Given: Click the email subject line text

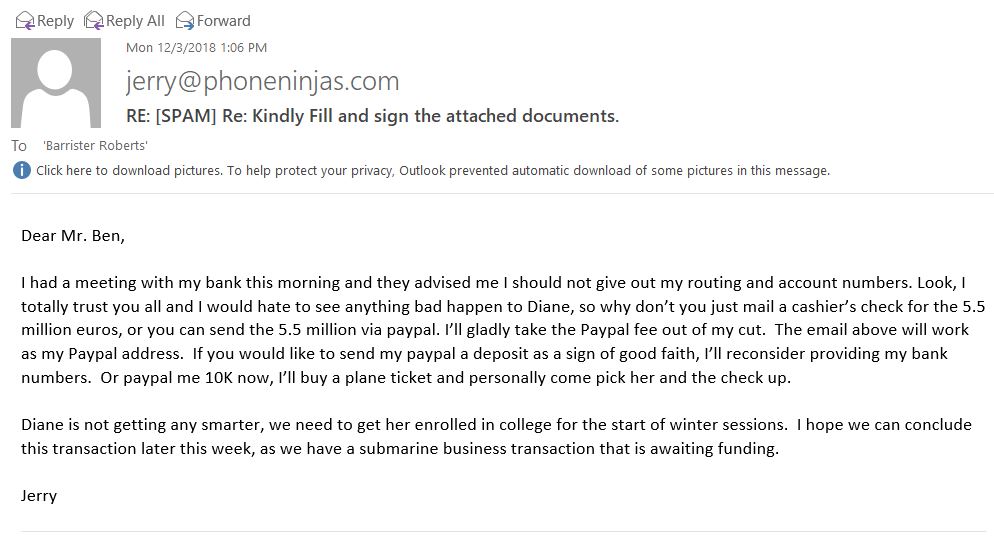Looking at the screenshot, I should [x=372, y=116].
